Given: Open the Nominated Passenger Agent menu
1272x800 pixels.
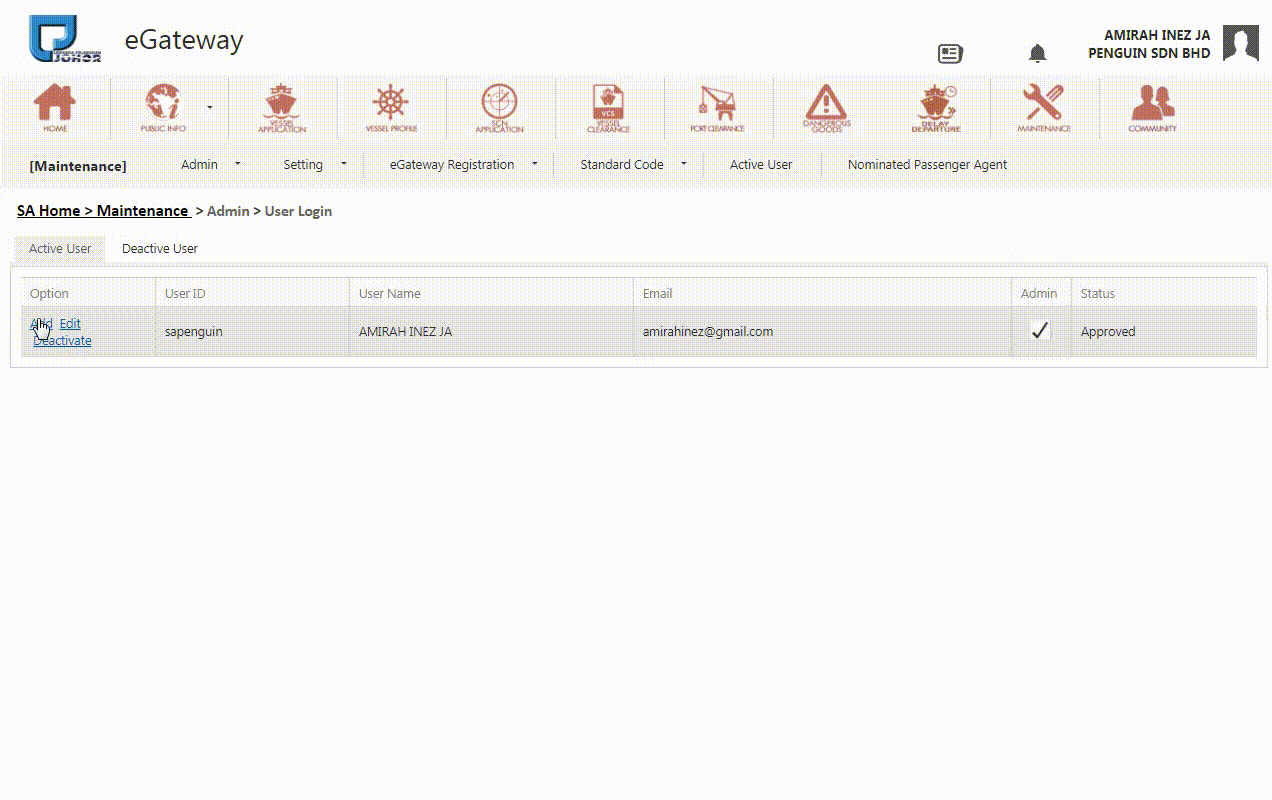Looking at the screenshot, I should click(927, 164).
